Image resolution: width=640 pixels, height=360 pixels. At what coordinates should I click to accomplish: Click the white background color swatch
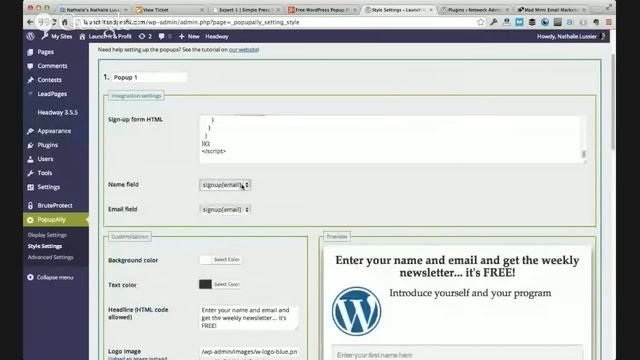(x=205, y=260)
